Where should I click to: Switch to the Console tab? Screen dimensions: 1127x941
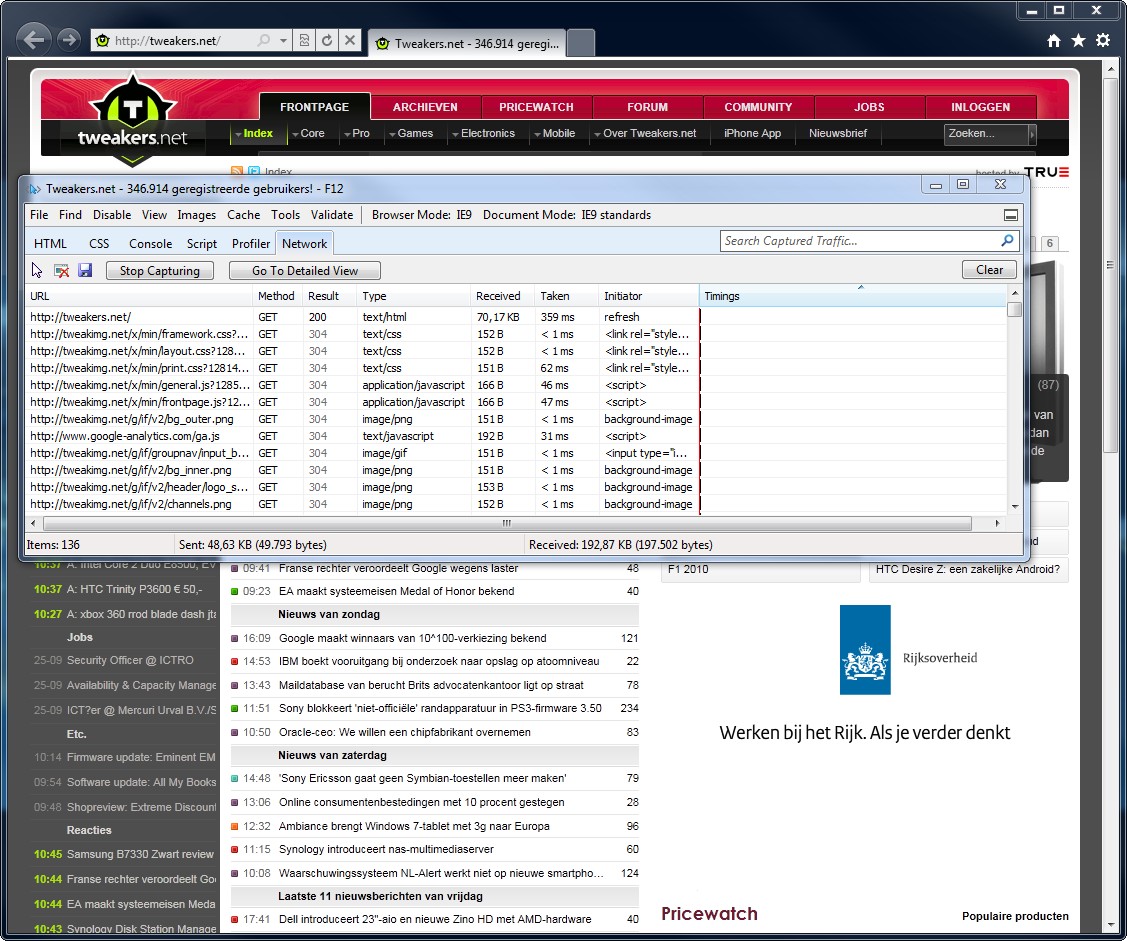pyautogui.click(x=150, y=244)
